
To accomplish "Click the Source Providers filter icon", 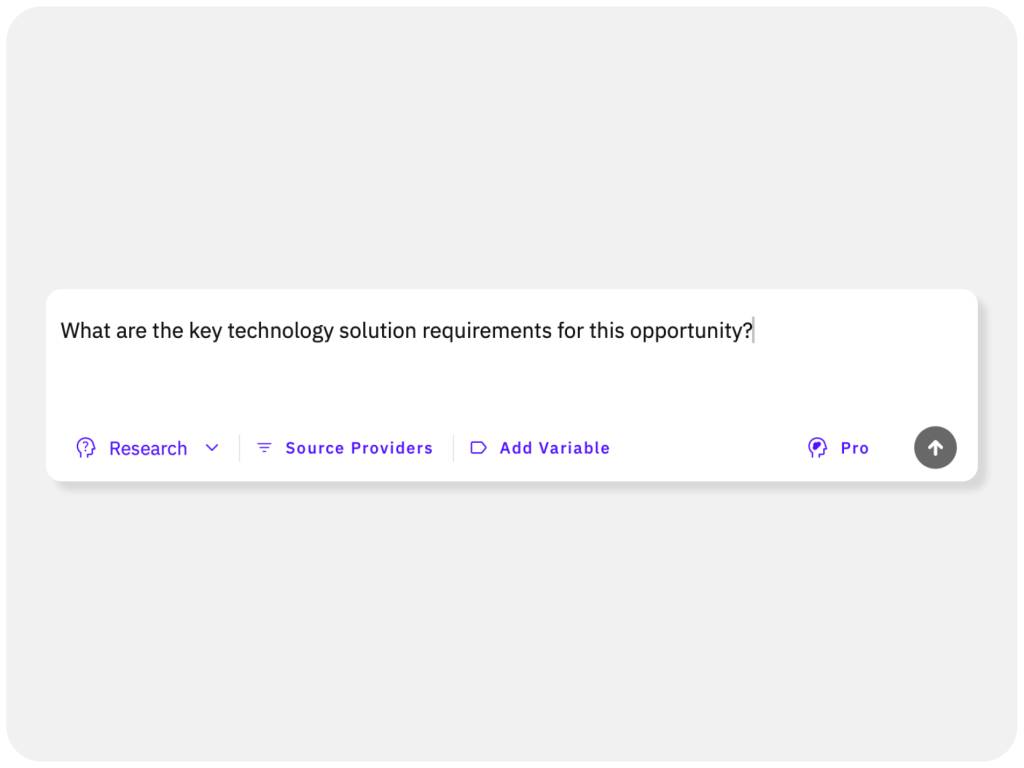I will coord(264,447).
